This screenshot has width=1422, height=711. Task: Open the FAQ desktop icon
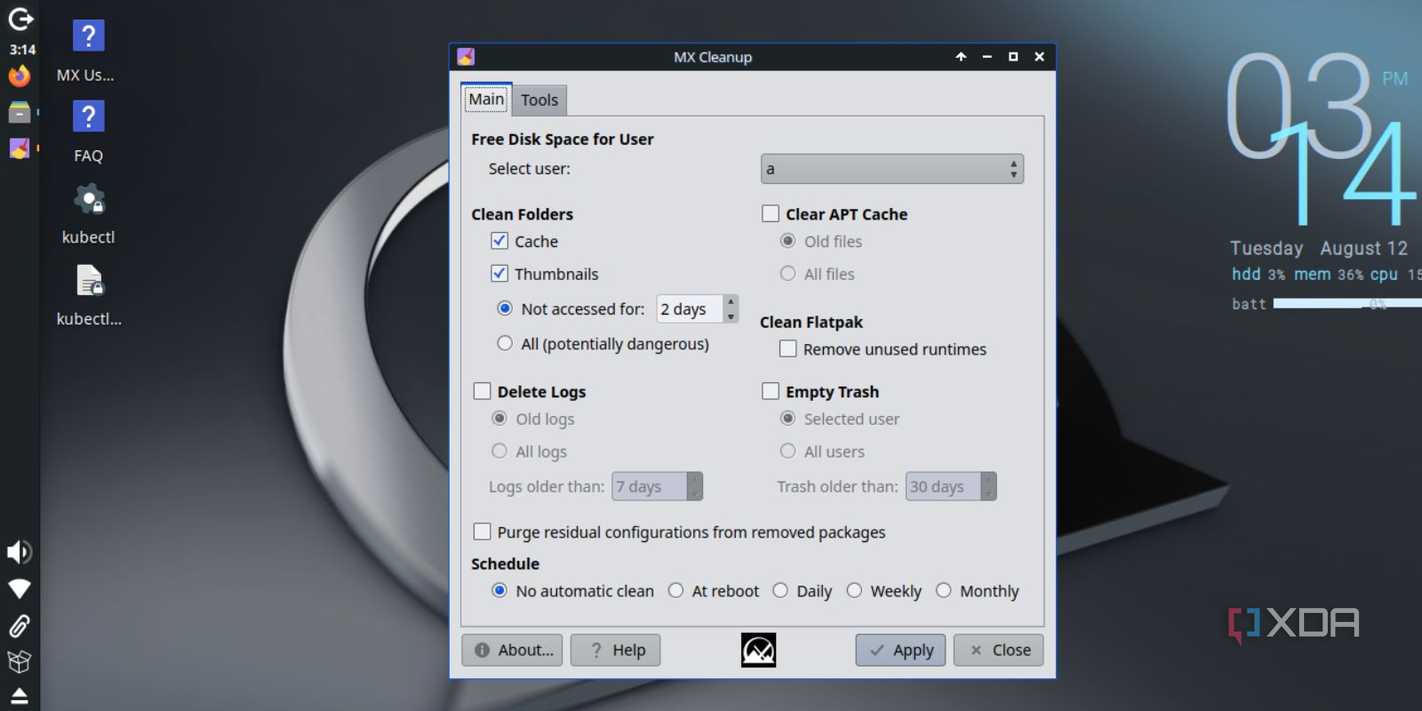pyautogui.click(x=88, y=132)
